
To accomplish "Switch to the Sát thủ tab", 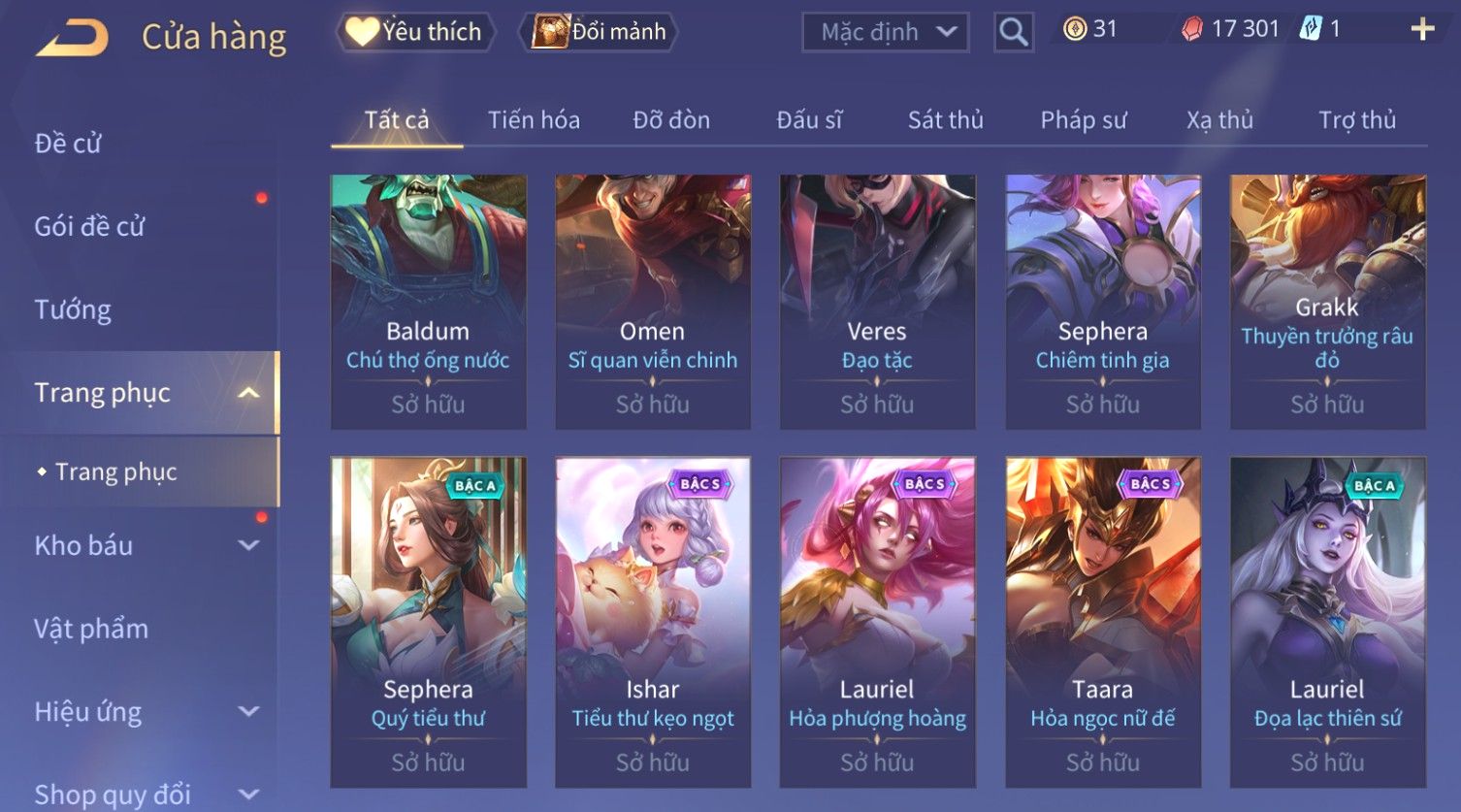I will pyautogui.click(x=946, y=120).
